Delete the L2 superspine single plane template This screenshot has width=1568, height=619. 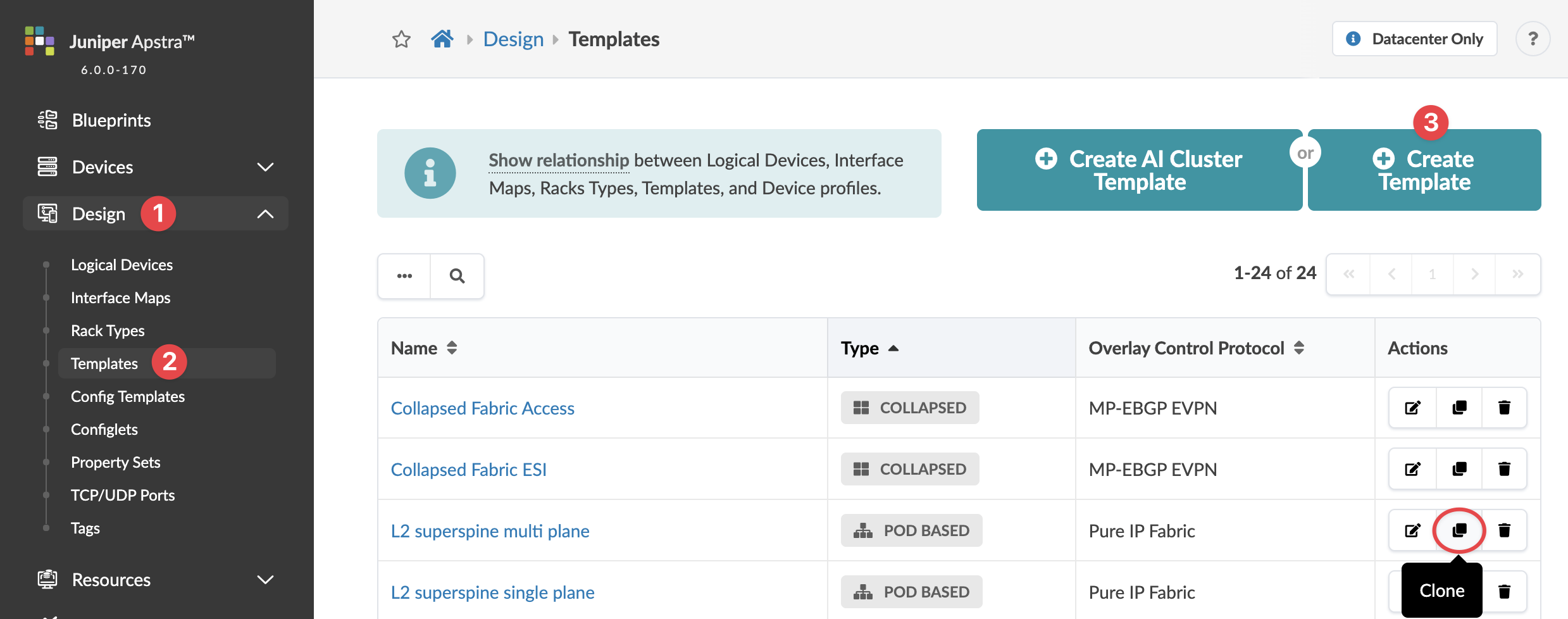click(1504, 592)
